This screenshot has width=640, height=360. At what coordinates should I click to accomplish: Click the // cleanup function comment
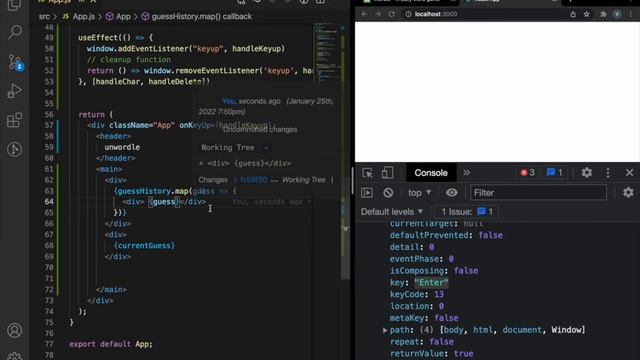[129, 60]
